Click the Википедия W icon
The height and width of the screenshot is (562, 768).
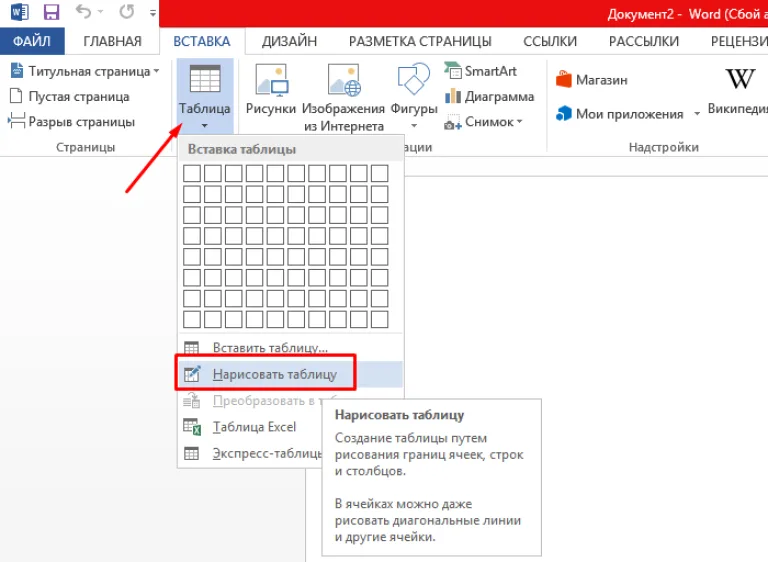[740, 78]
